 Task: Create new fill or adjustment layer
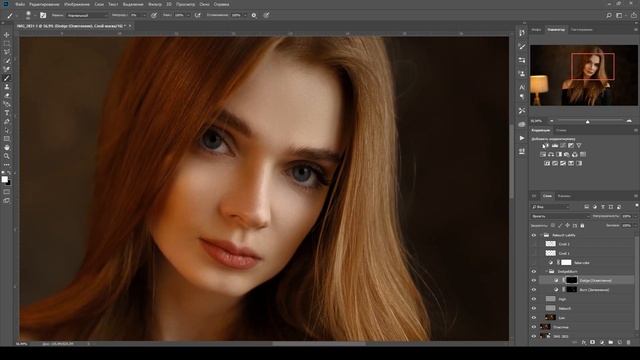click(x=602, y=342)
